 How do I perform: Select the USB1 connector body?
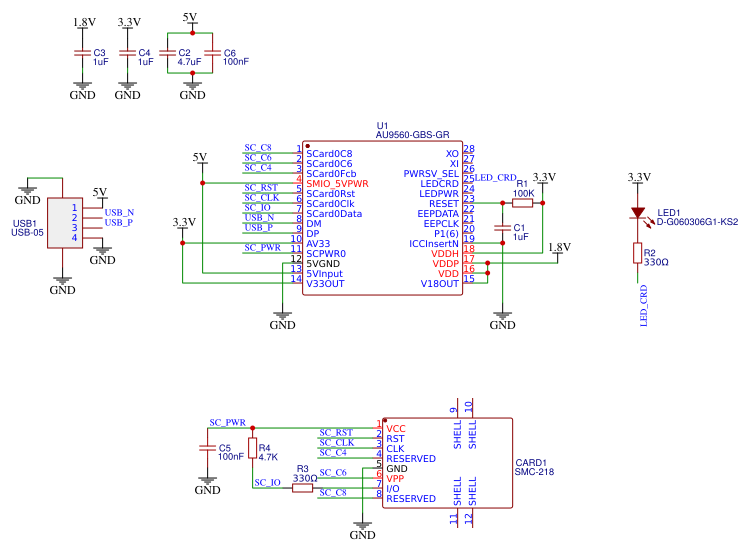pyautogui.click(x=65, y=223)
